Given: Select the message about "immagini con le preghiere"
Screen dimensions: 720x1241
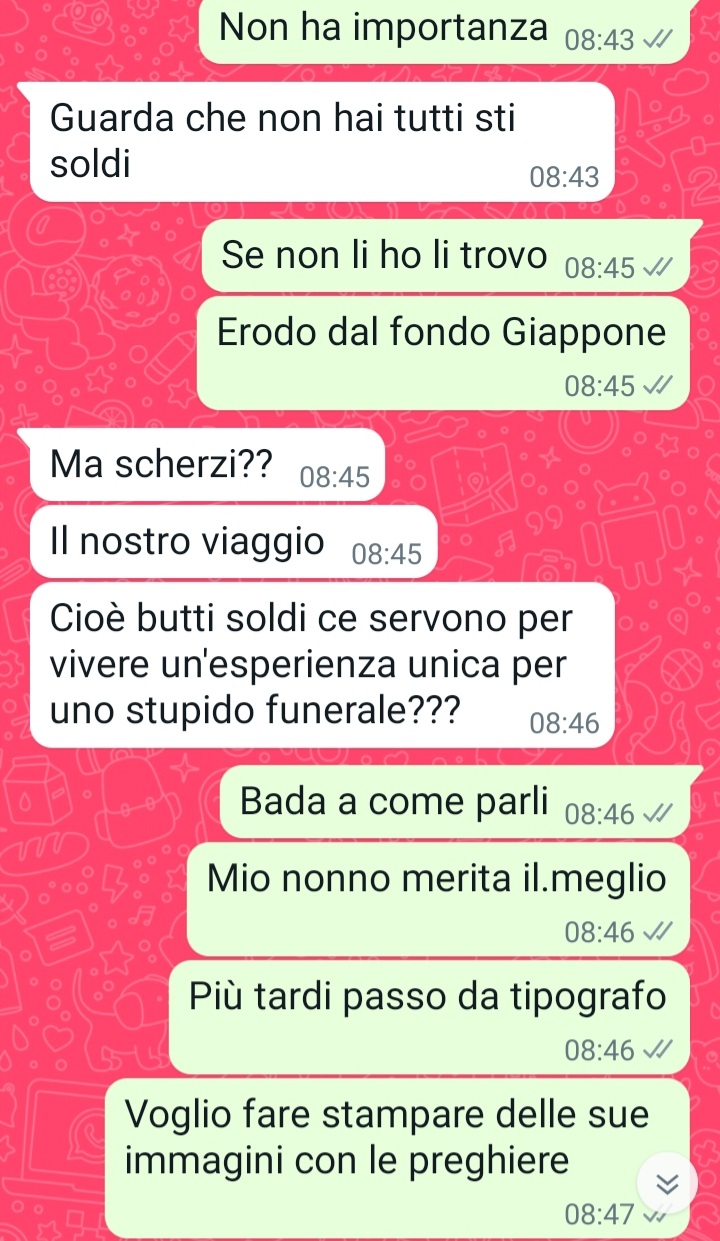Looking at the screenshot, I should point(397,1158).
